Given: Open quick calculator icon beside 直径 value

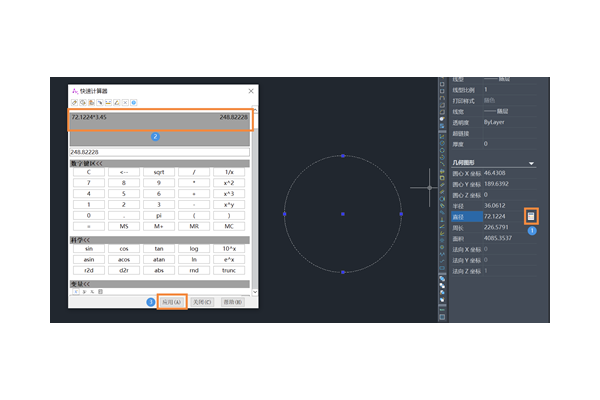Looking at the screenshot, I should click(x=532, y=215).
